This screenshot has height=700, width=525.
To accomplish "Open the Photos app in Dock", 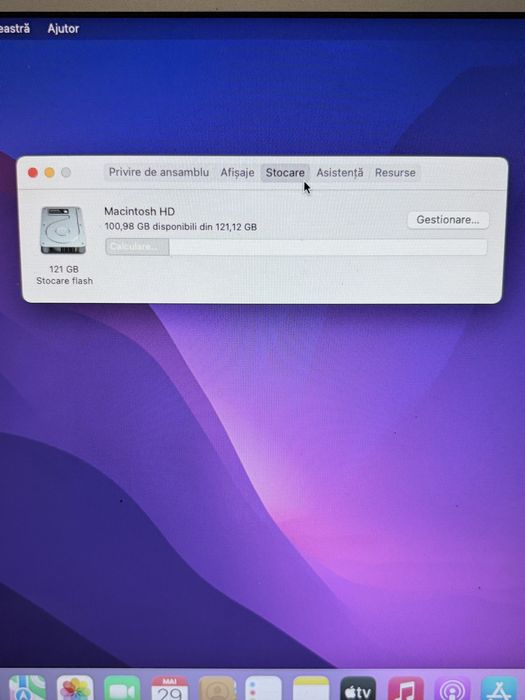I will click(75, 688).
